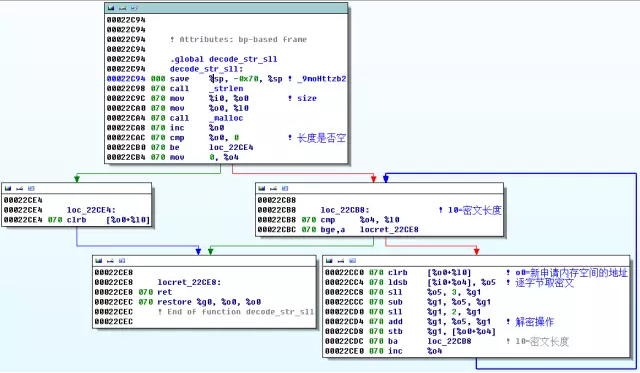Image resolution: width=640 pixels, height=373 pixels.
Task: Click the middle icon on loc_22CE4 block header
Action: coord(20,188)
